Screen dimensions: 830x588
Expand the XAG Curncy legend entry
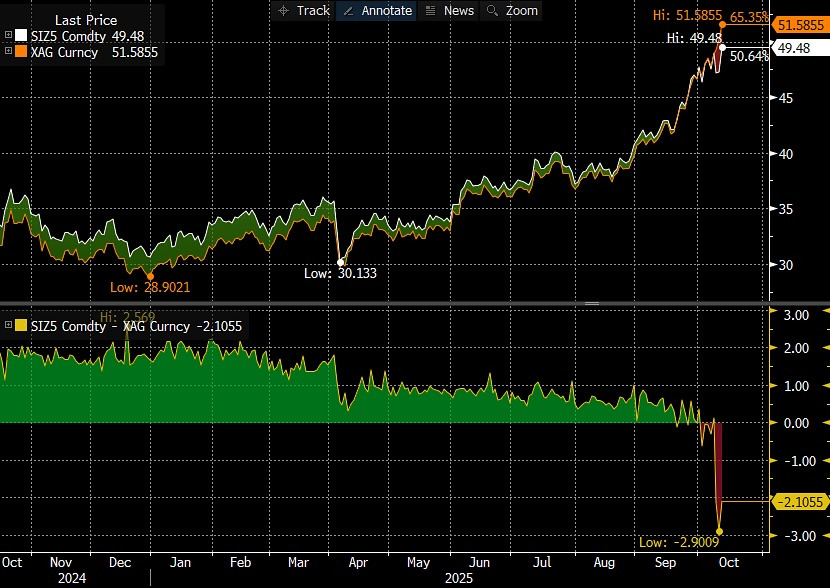8,51
